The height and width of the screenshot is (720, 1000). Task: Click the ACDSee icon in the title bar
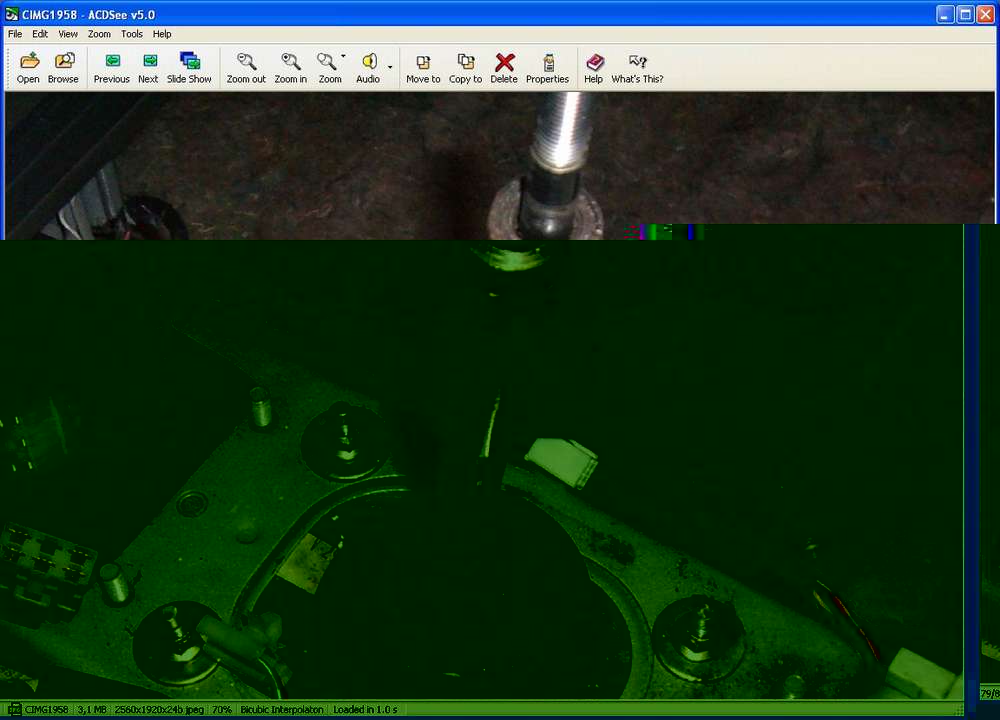(11, 14)
